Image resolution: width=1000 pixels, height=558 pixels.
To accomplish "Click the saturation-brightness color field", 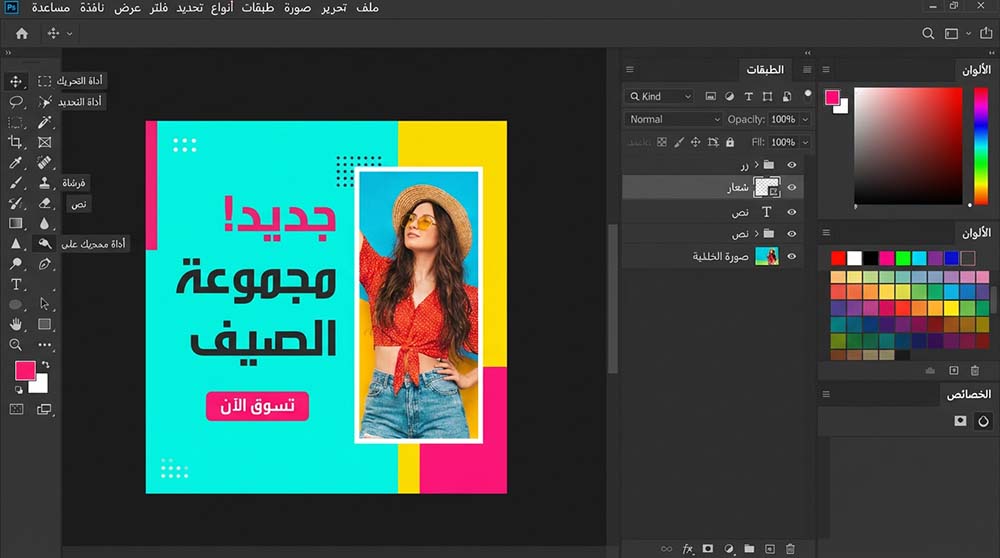I will tap(908, 146).
